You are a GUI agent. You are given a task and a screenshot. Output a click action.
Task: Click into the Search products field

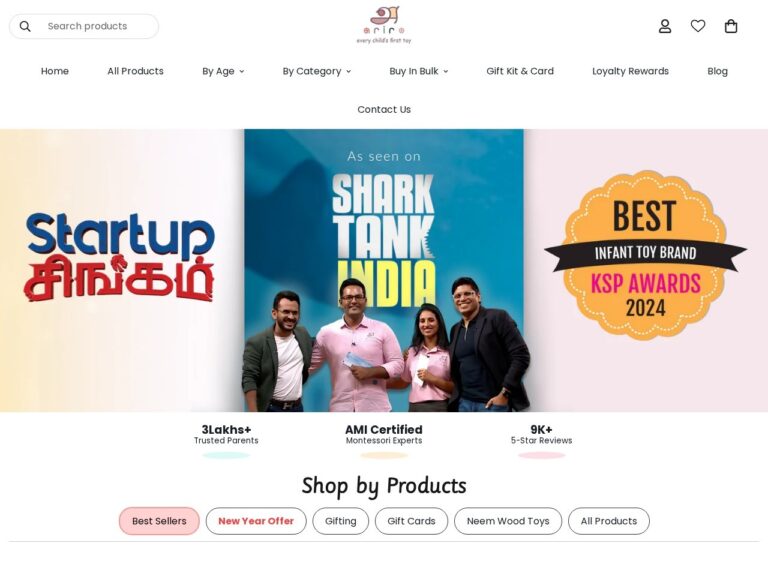tap(84, 26)
